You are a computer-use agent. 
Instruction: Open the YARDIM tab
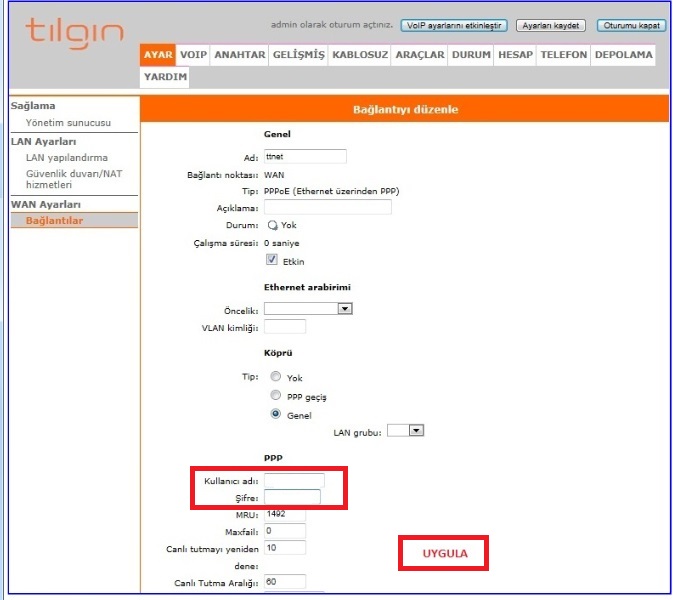pyautogui.click(x=164, y=76)
